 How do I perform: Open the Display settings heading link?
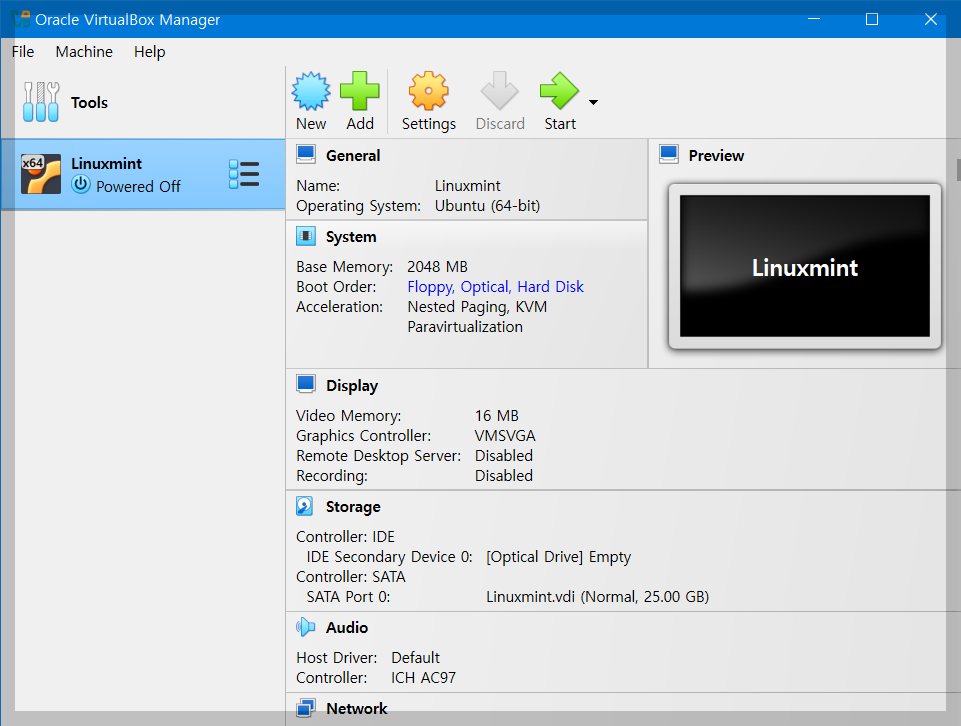(352, 386)
